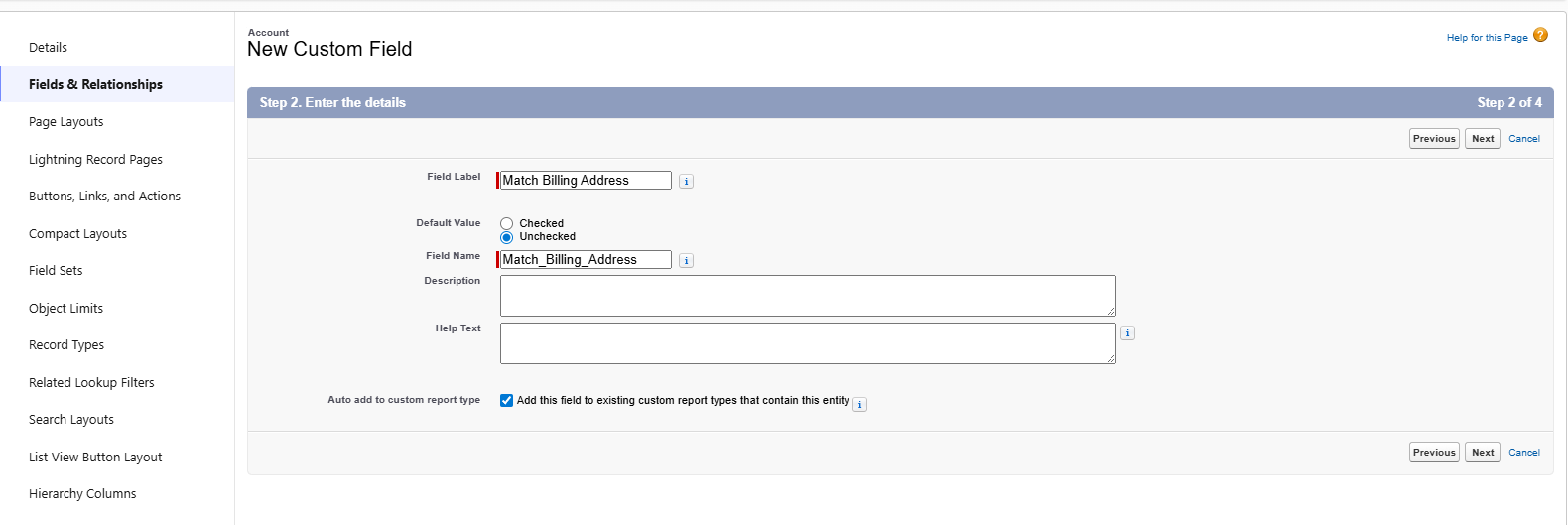Screen dimensions: 1568x525
Task: Uncheck Auto add to custom report type
Action: tap(506, 401)
